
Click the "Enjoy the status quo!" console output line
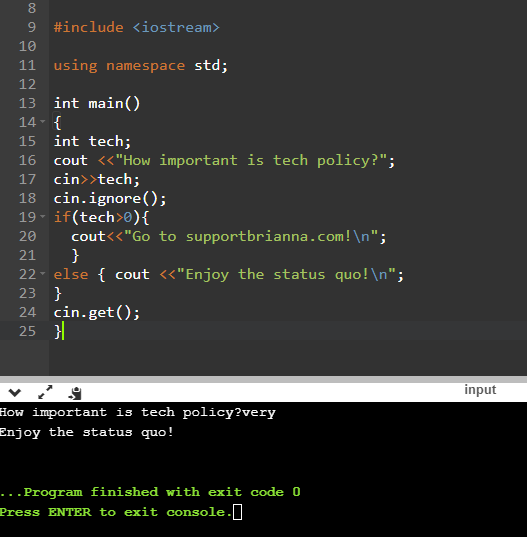click(x=87, y=432)
